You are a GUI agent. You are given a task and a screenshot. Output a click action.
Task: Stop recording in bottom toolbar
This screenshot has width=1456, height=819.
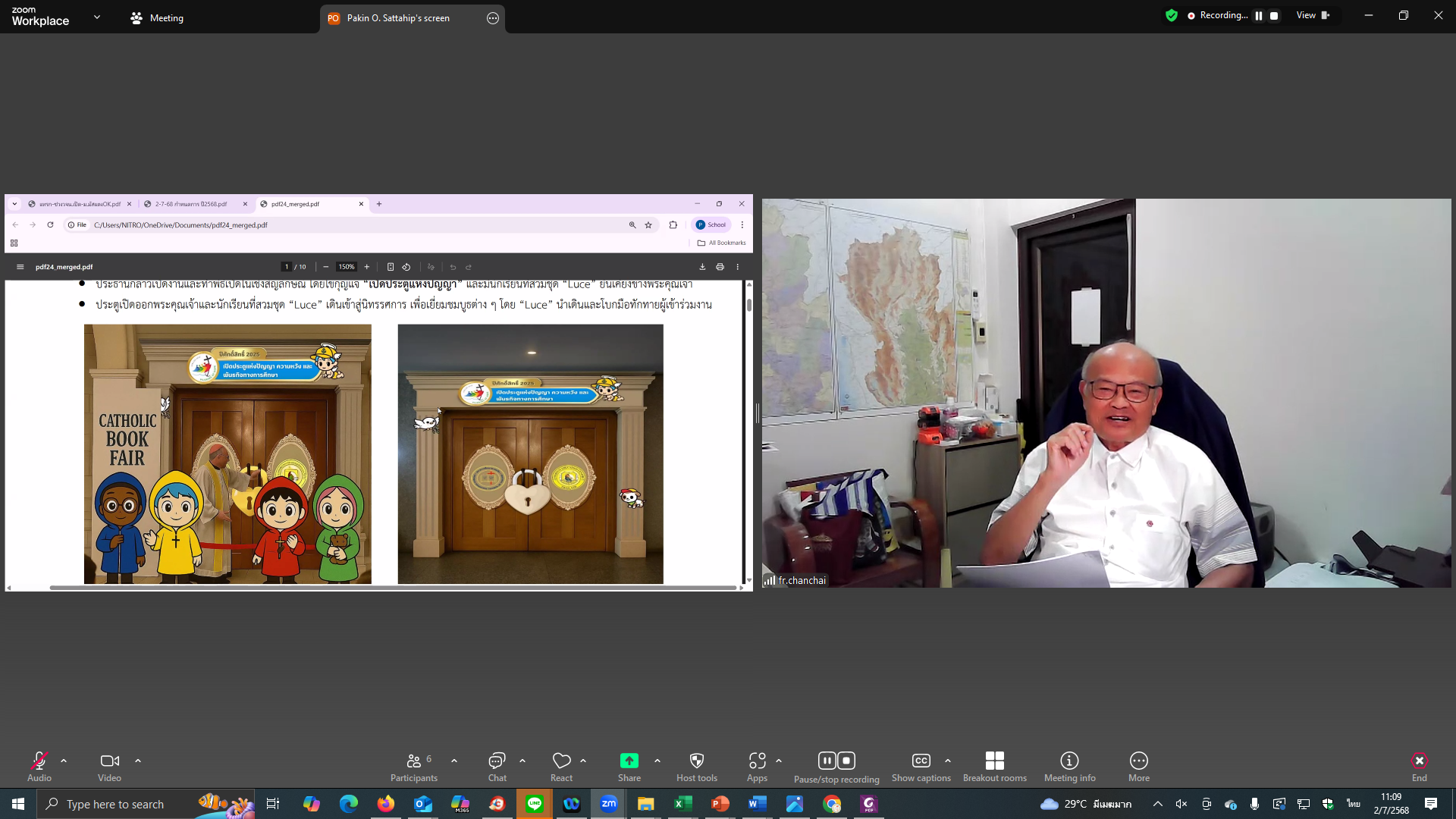pos(846,761)
